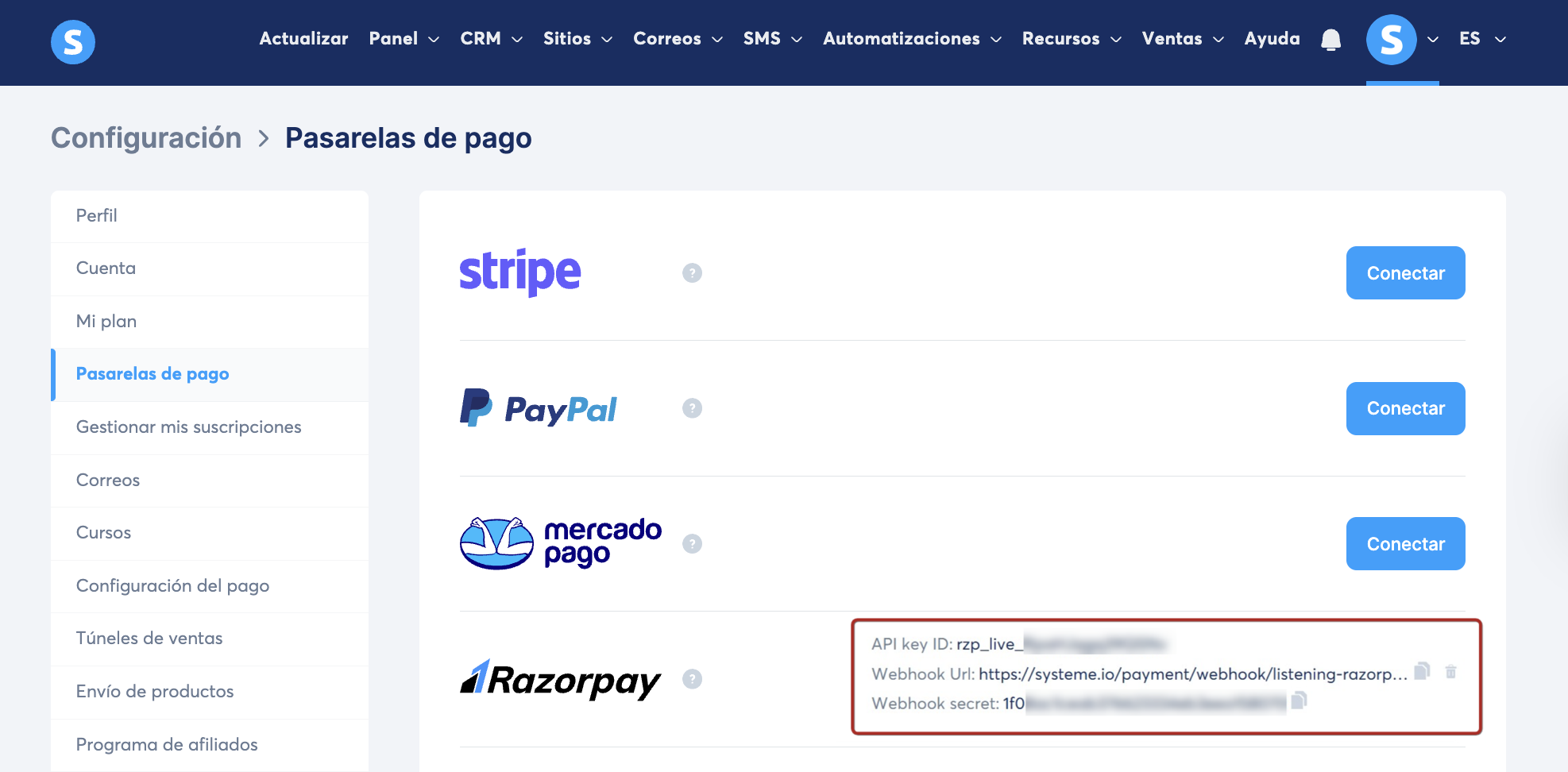Connect the Mercado Pago gateway
Image resolution: width=1568 pixels, height=772 pixels.
1405,543
